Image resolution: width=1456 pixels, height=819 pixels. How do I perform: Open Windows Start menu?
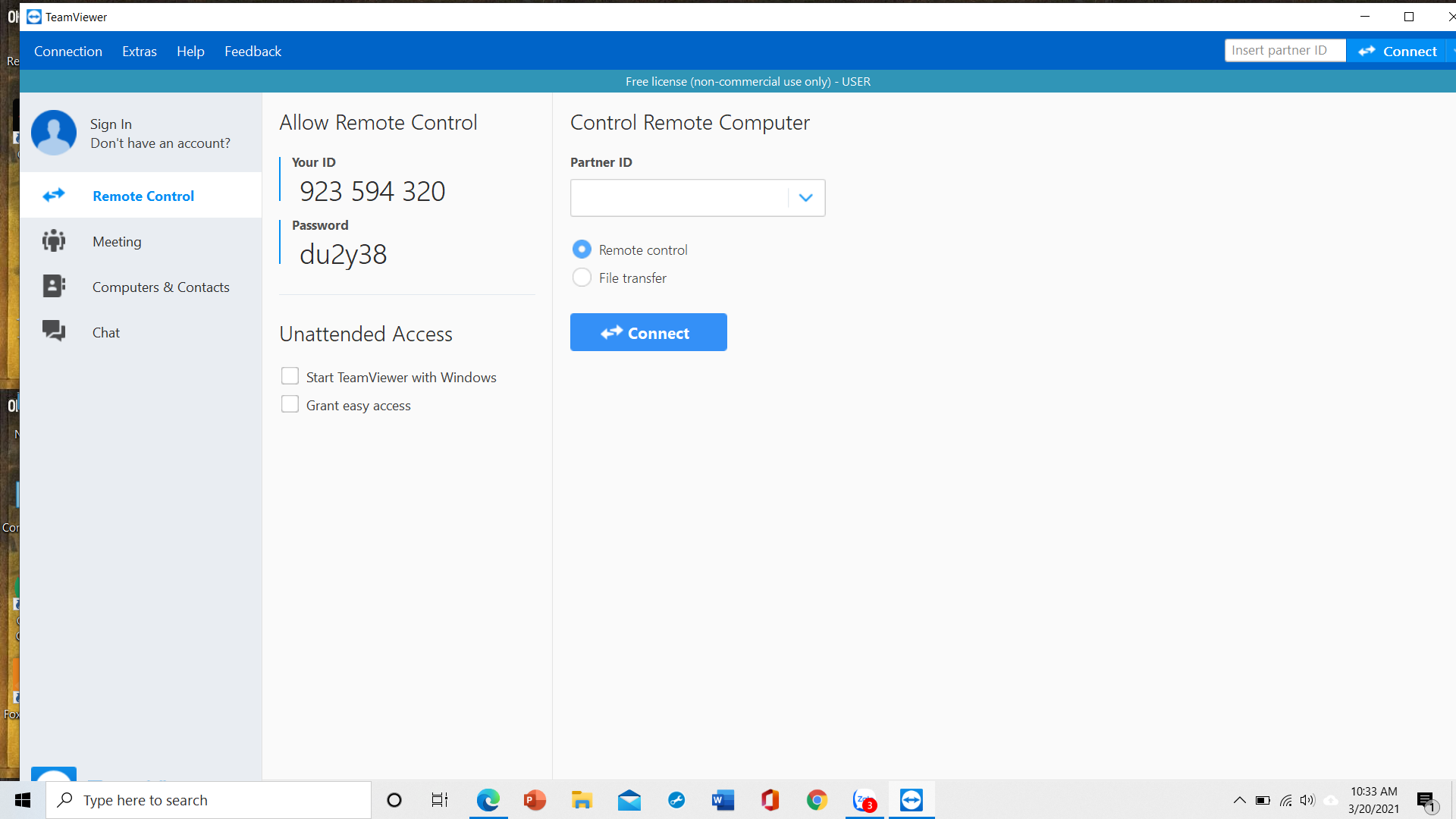(x=23, y=800)
